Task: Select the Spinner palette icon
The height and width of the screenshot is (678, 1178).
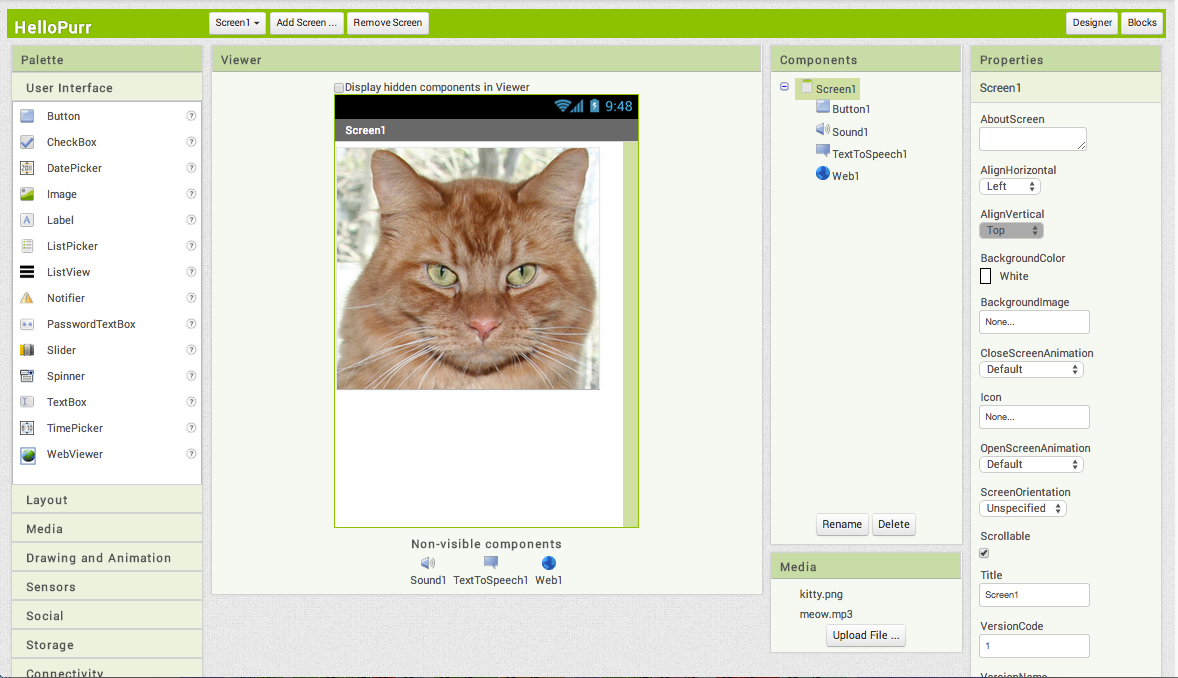Action: 27,376
